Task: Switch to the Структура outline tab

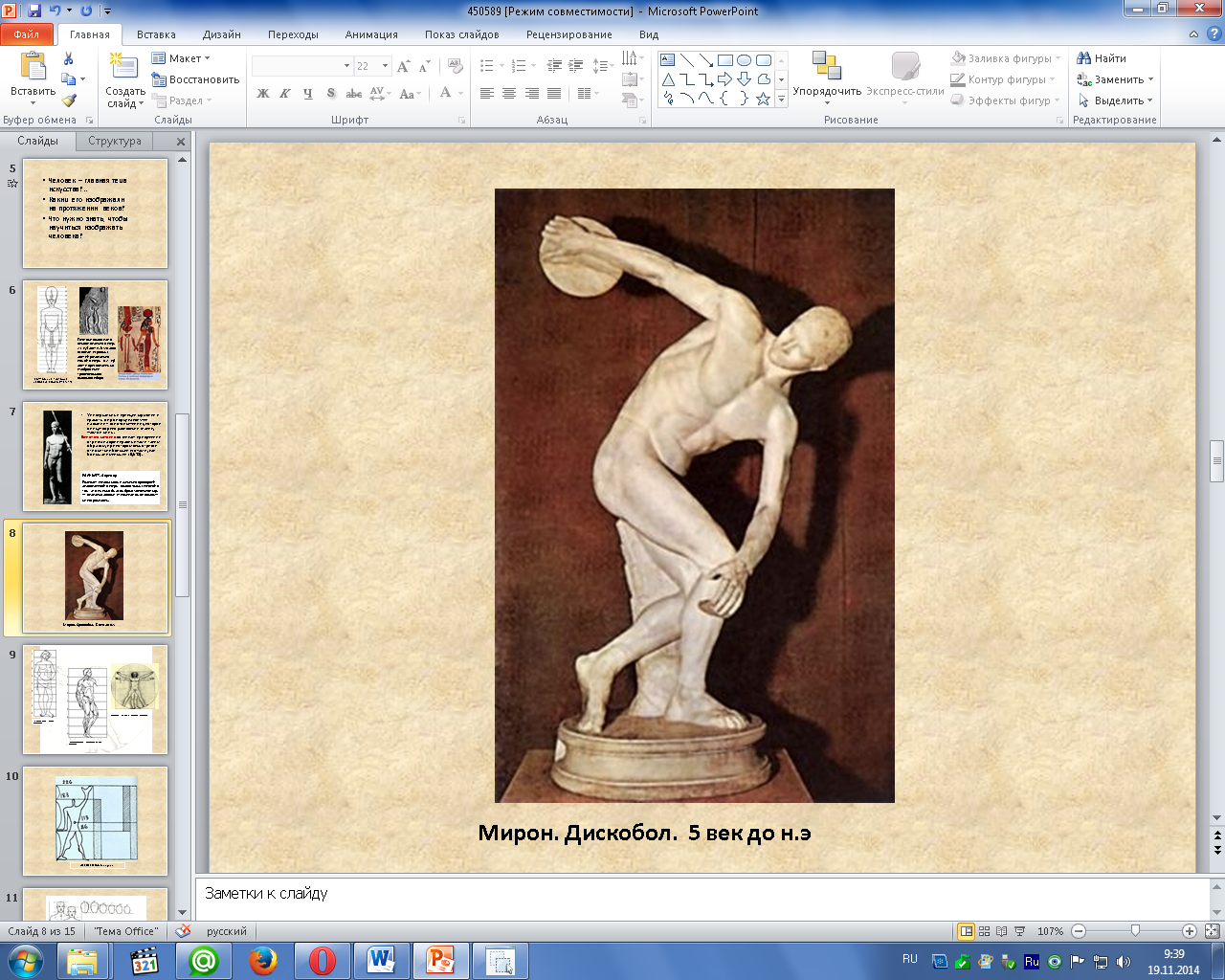Action: click(115, 141)
